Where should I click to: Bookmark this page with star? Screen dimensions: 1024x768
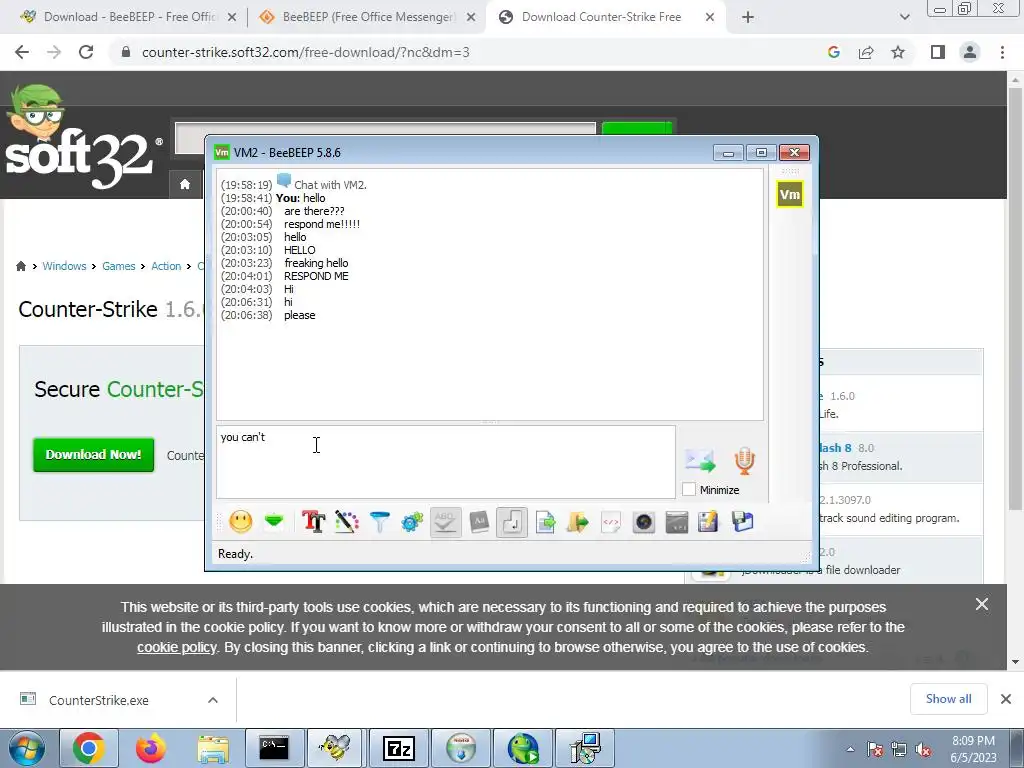pyautogui.click(x=898, y=52)
